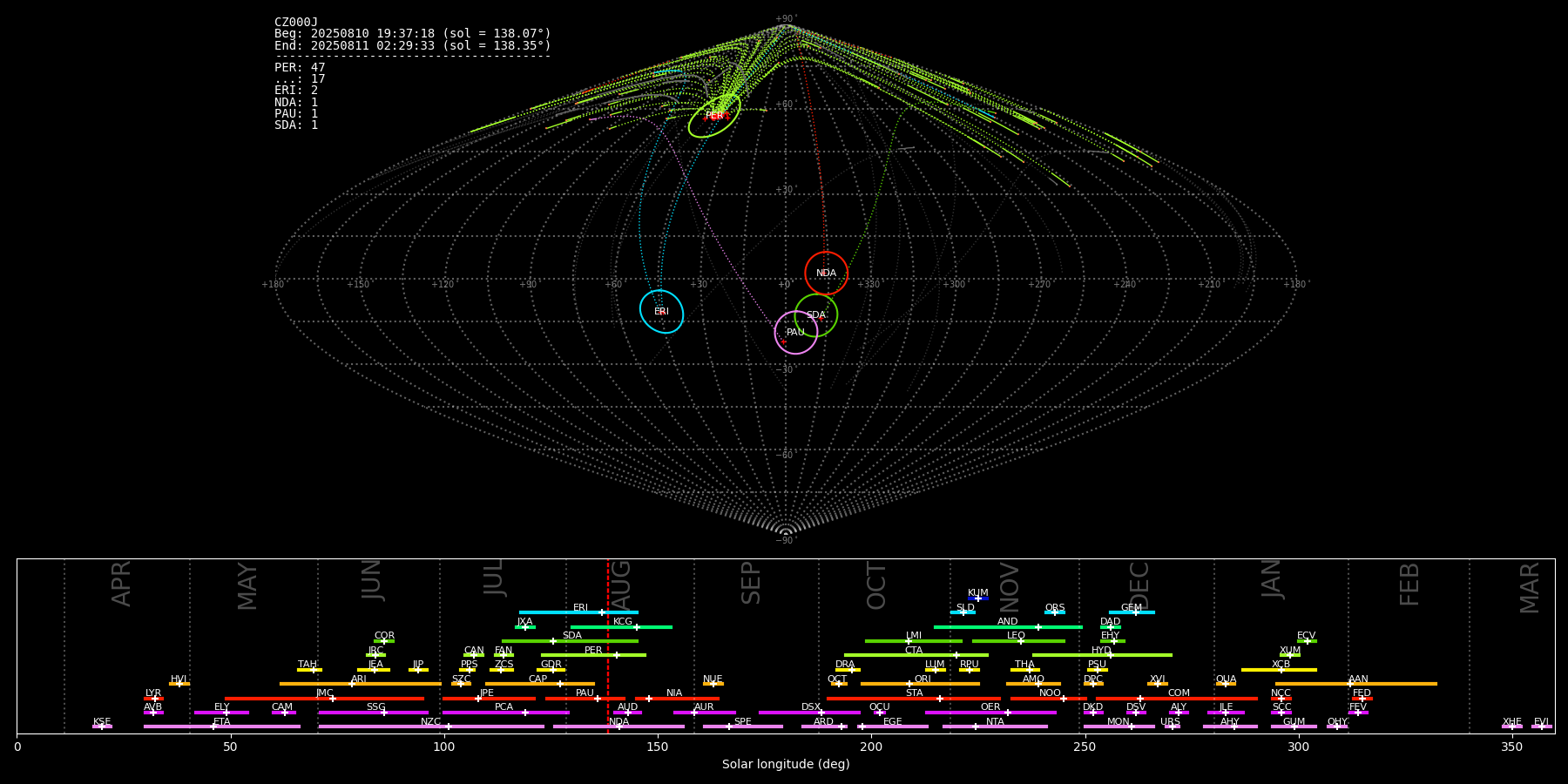
Task: Click the +150 longitude label
Action: pos(358,284)
